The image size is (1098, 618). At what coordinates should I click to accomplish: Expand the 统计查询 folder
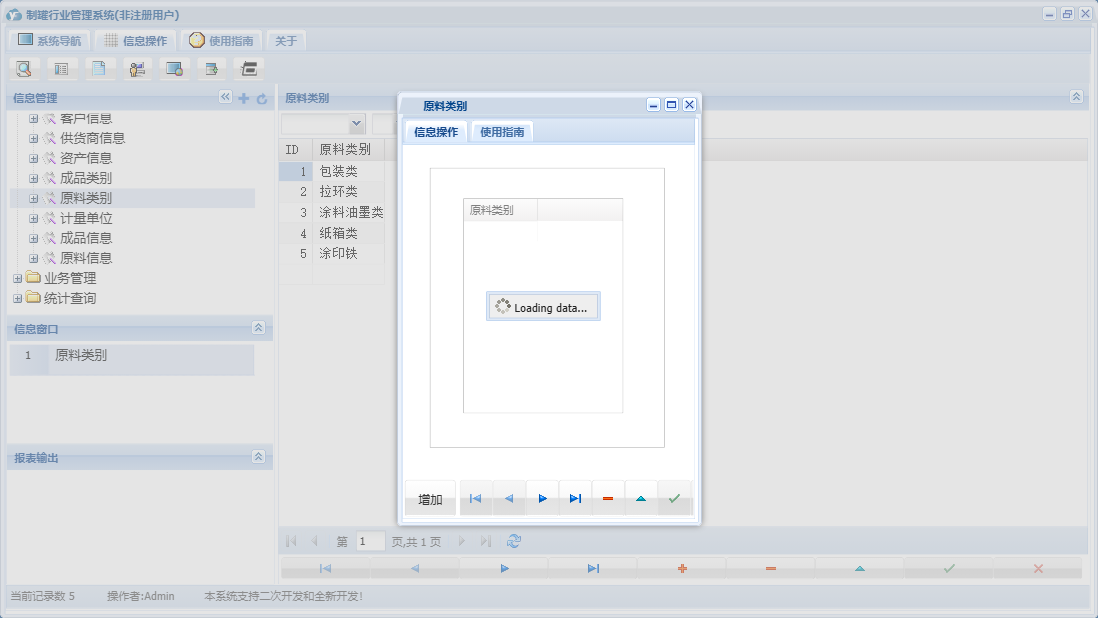click(x=18, y=298)
